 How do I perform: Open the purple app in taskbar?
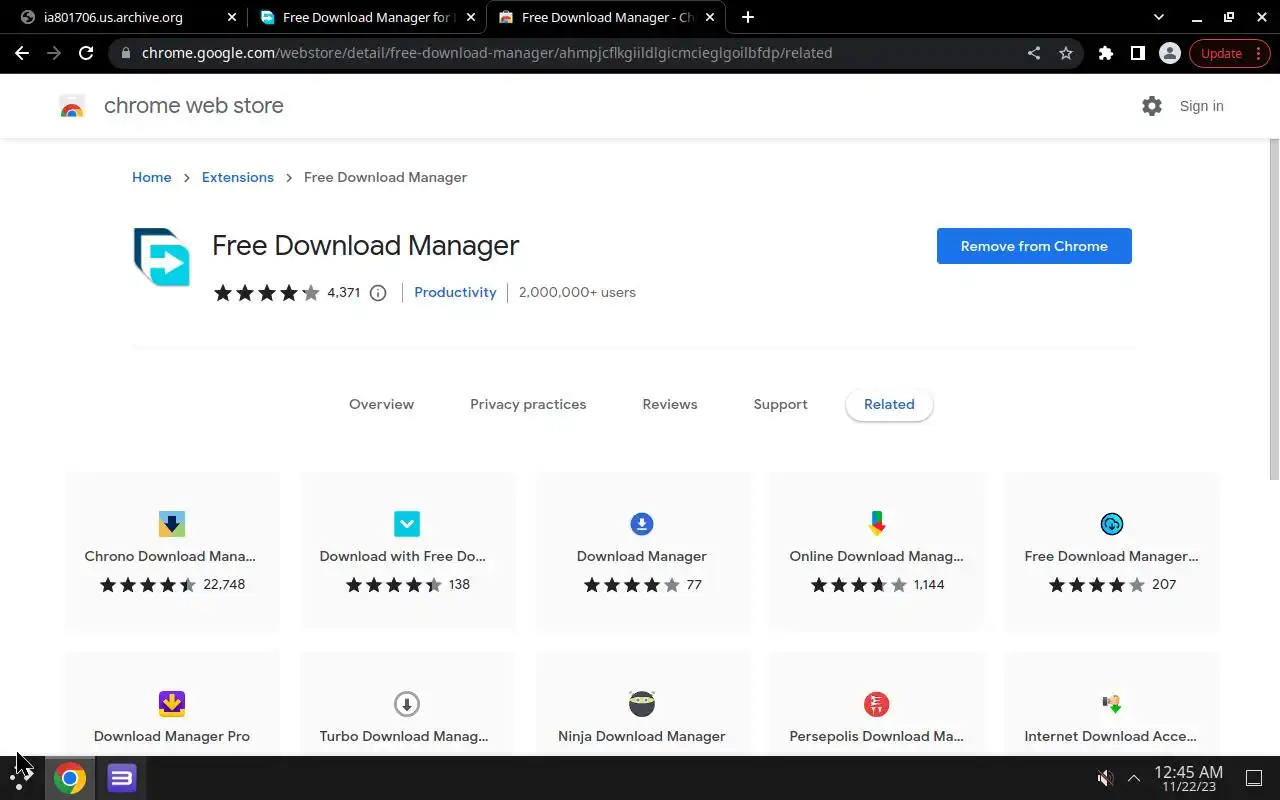(x=122, y=778)
